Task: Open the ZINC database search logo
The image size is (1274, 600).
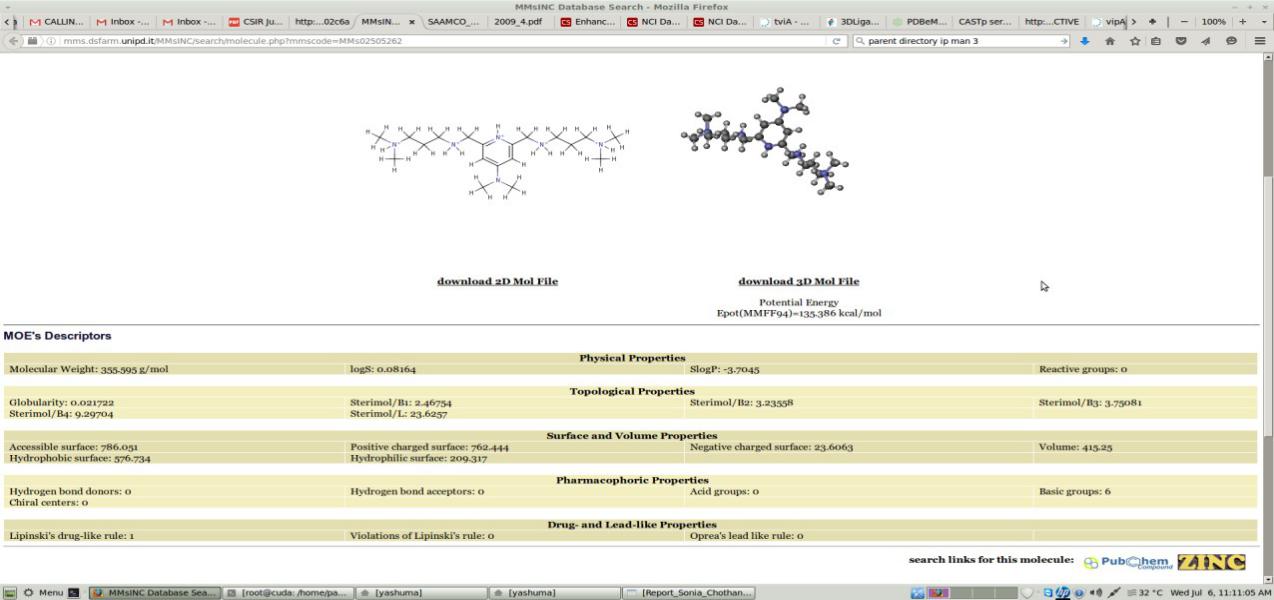Action: coord(1211,562)
